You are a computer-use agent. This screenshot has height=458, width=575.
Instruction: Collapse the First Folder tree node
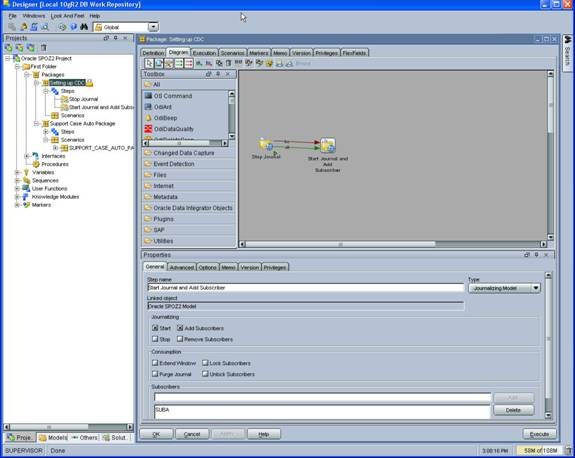pos(17,66)
